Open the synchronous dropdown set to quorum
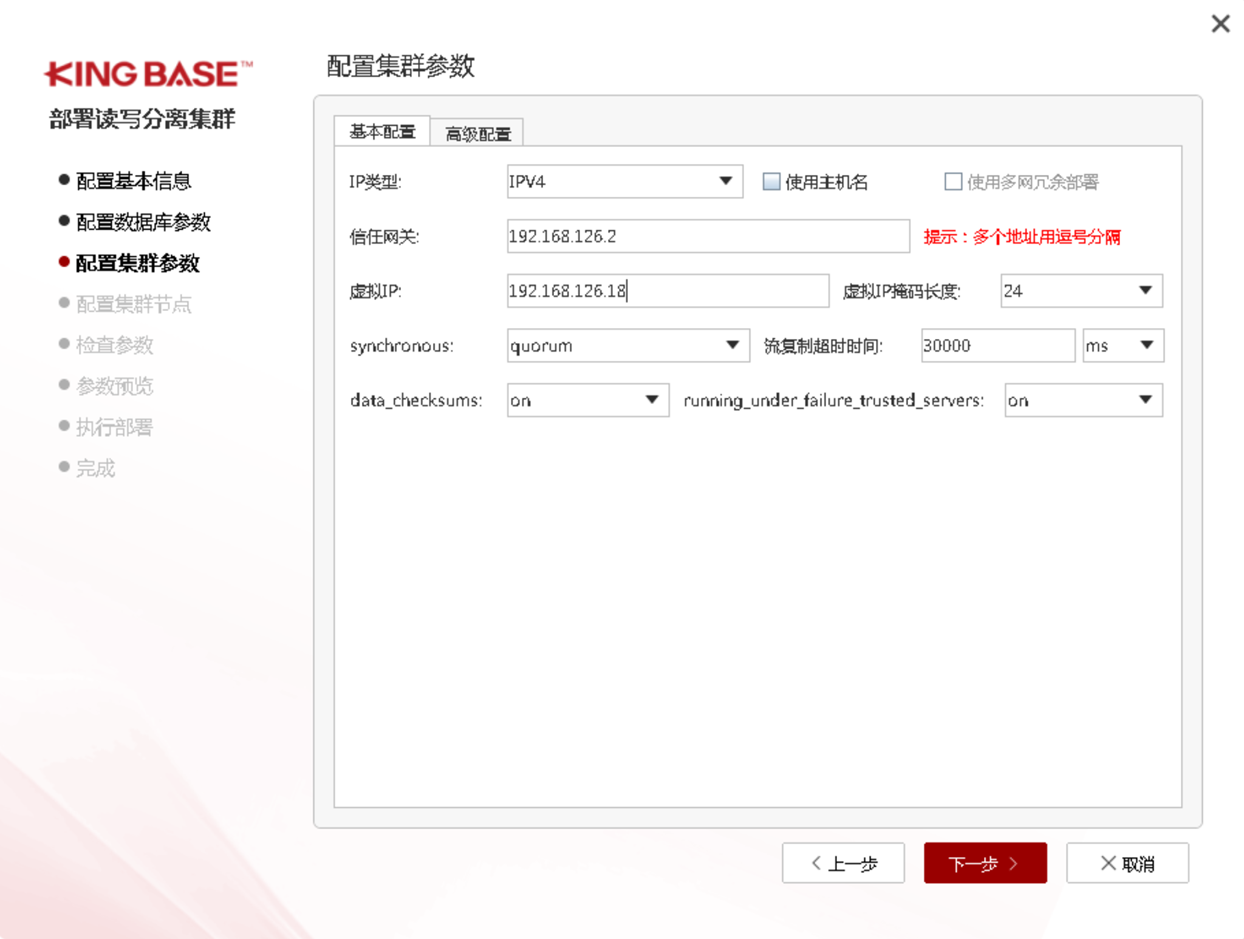This screenshot has width=1244, height=939. pyautogui.click(x=628, y=346)
